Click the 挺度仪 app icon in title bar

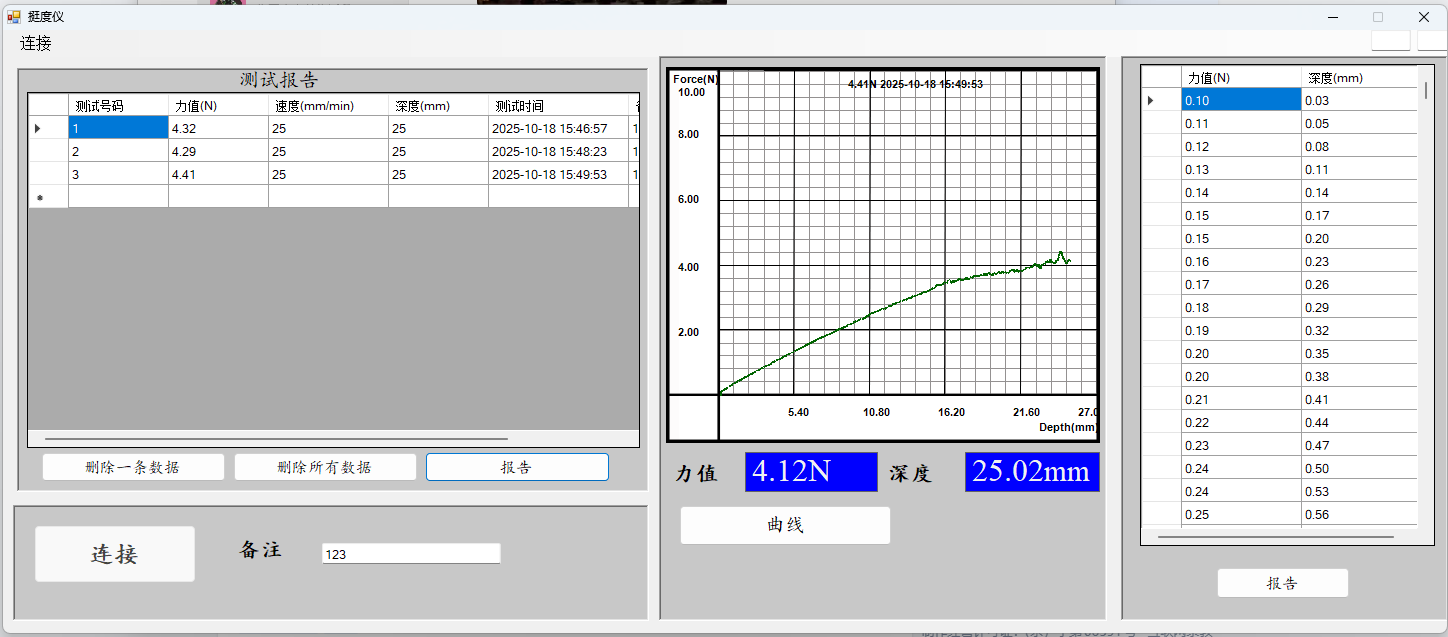(x=14, y=16)
